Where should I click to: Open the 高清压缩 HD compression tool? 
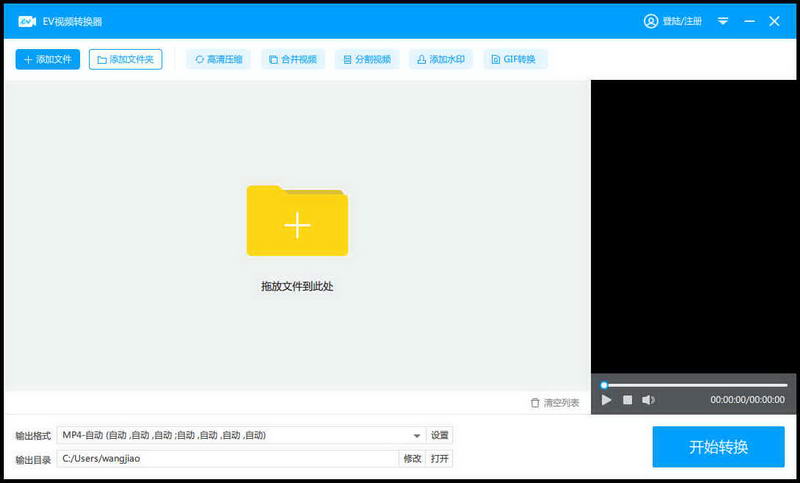point(218,59)
